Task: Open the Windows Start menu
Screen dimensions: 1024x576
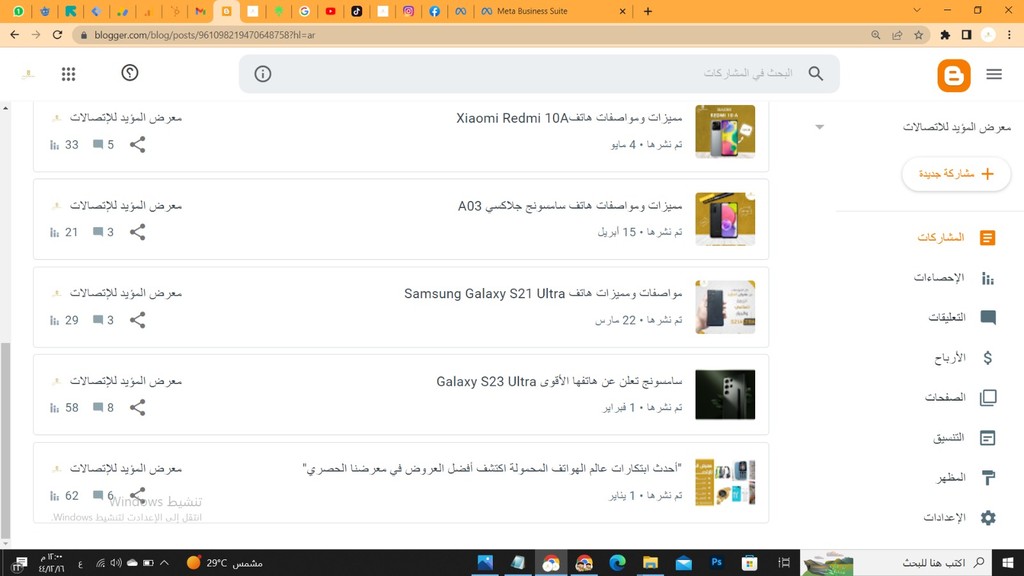Action: (x=1008, y=562)
